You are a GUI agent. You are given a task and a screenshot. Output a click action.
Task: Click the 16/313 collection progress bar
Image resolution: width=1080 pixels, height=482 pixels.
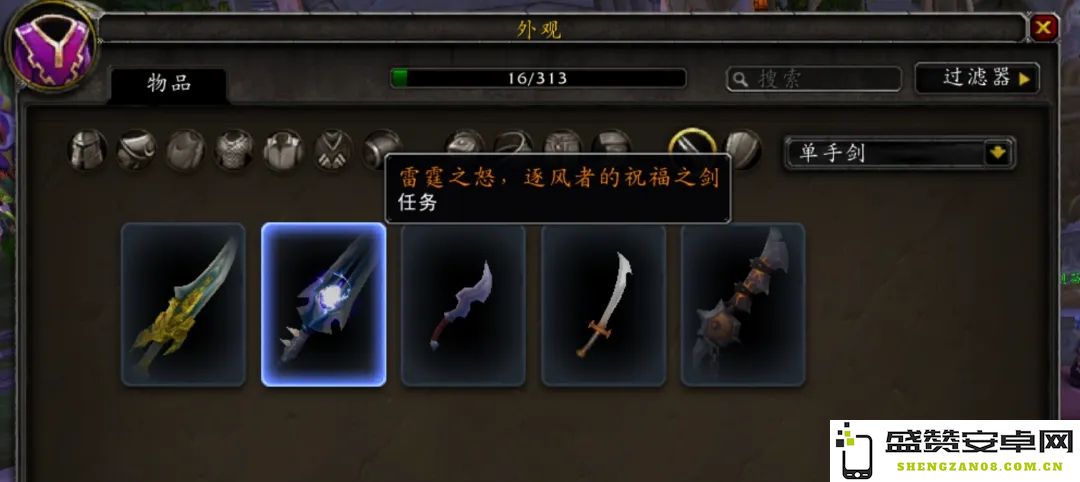[x=538, y=78]
